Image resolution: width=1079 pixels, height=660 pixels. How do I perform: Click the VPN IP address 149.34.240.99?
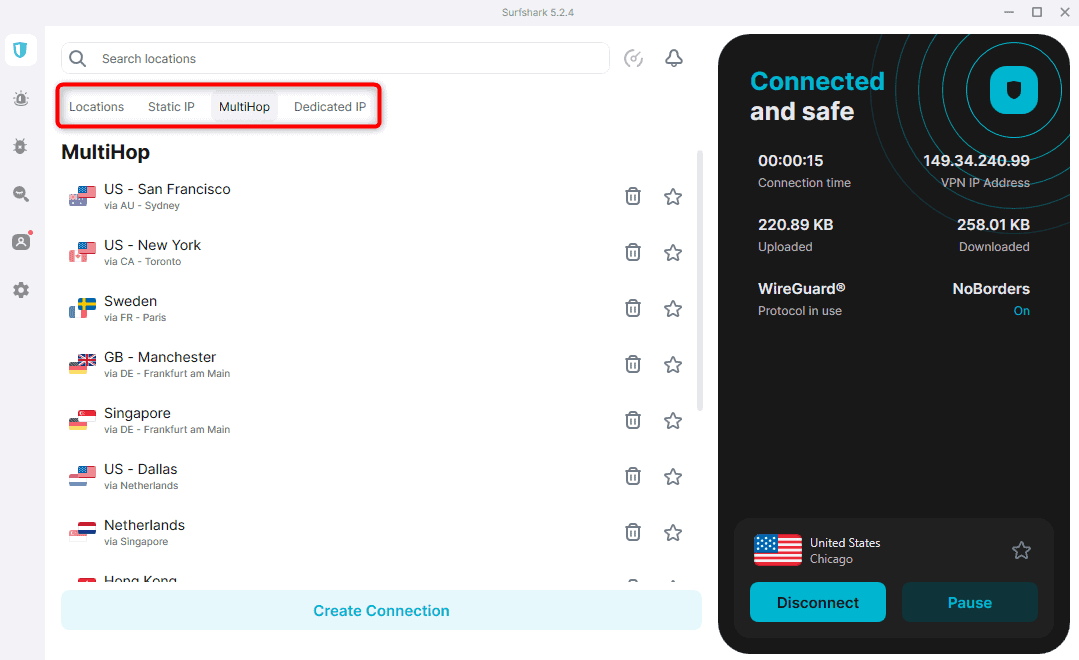(976, 160)
